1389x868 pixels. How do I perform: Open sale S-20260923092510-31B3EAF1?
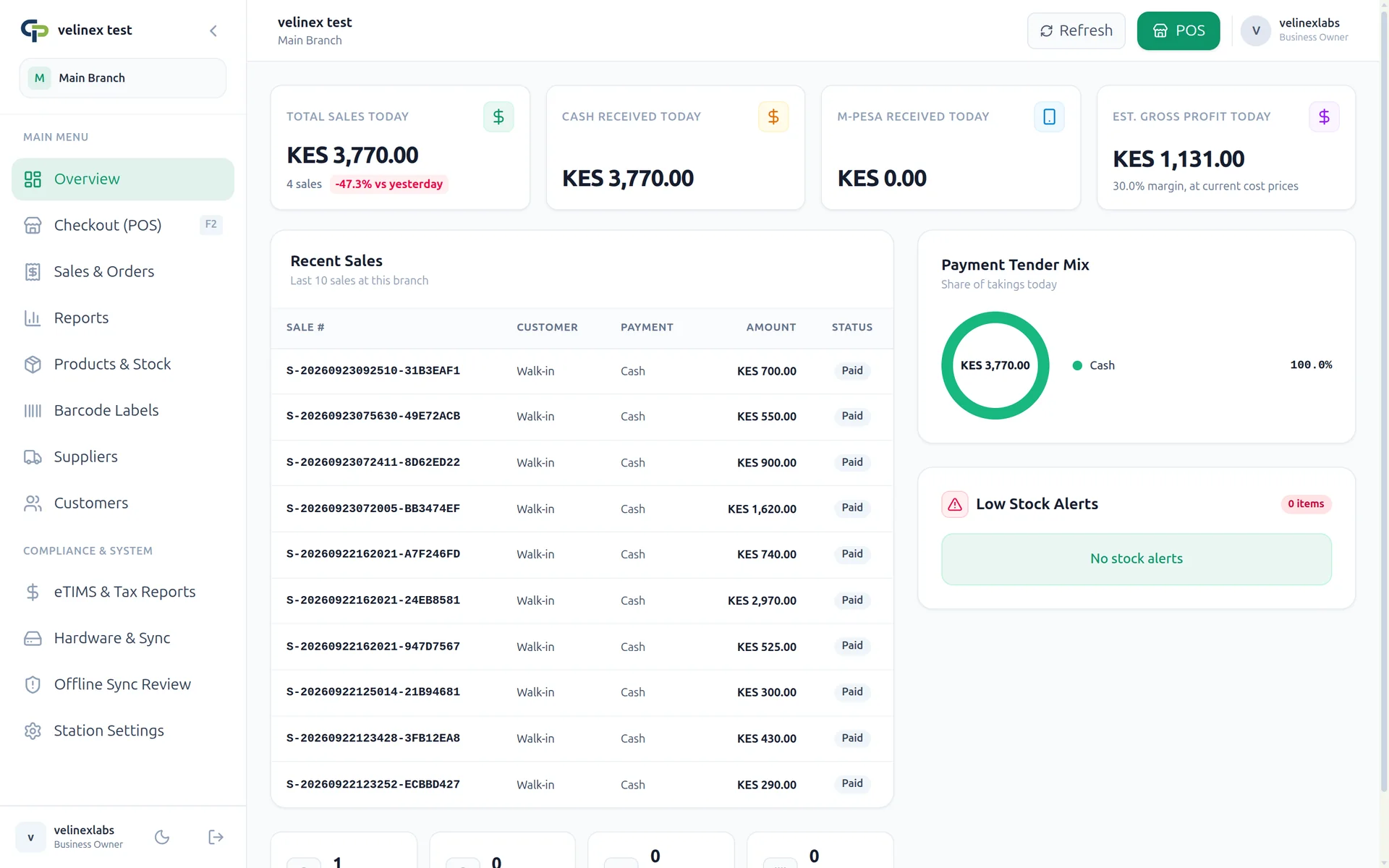pyautogui.click(x=373, y=371)
